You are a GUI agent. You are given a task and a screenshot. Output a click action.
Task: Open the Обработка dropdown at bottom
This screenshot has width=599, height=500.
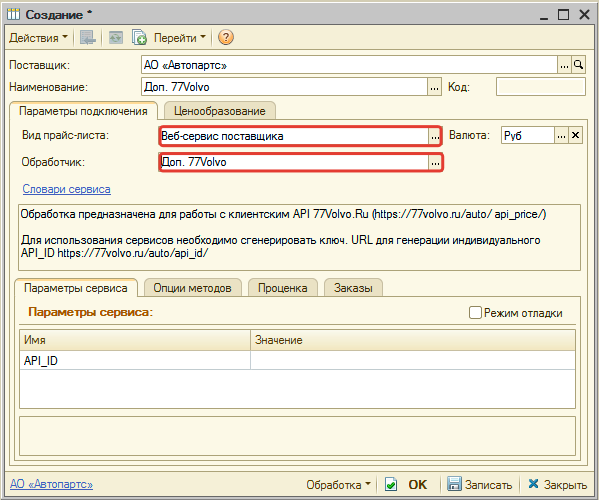pyautogui.click(x=338, y=484)
